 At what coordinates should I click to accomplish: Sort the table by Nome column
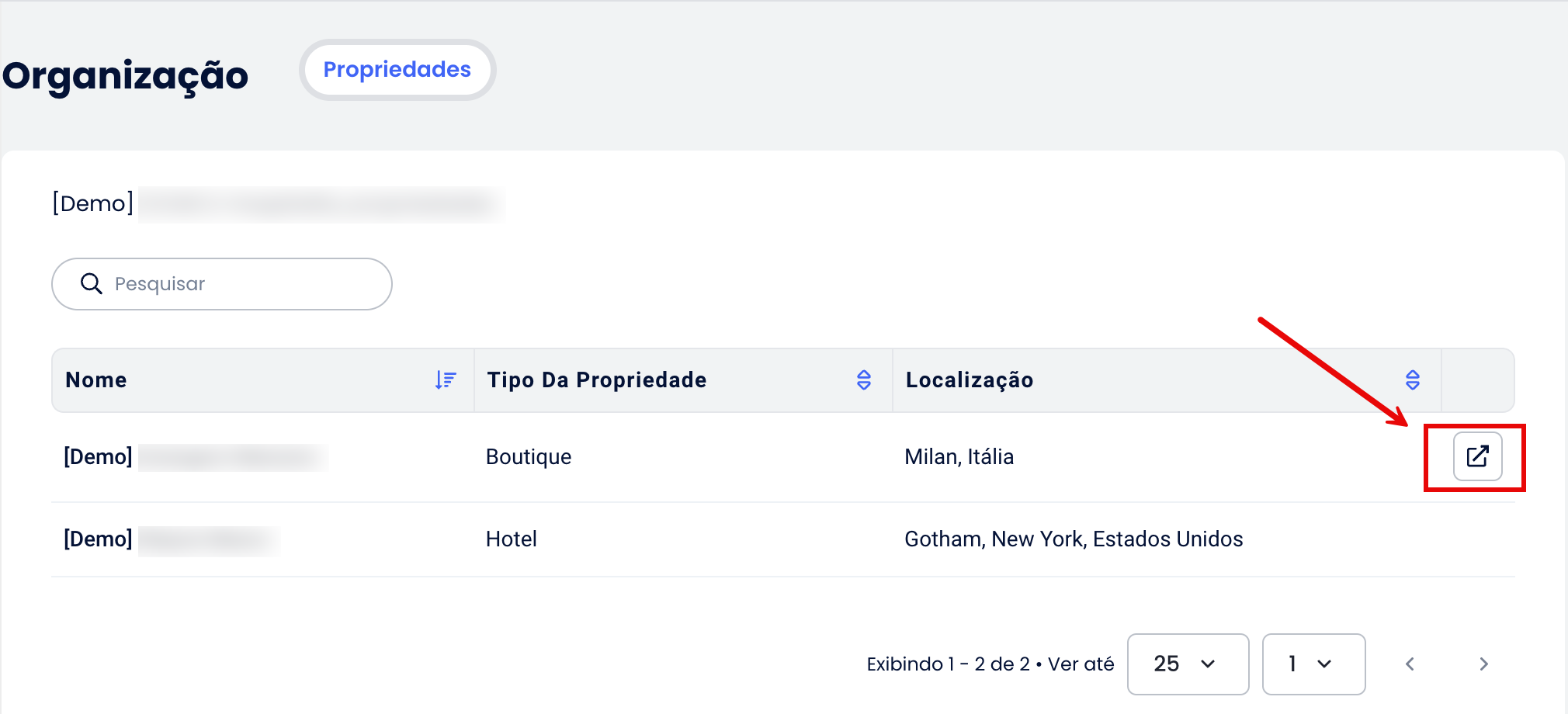click(x=446, y=380)
